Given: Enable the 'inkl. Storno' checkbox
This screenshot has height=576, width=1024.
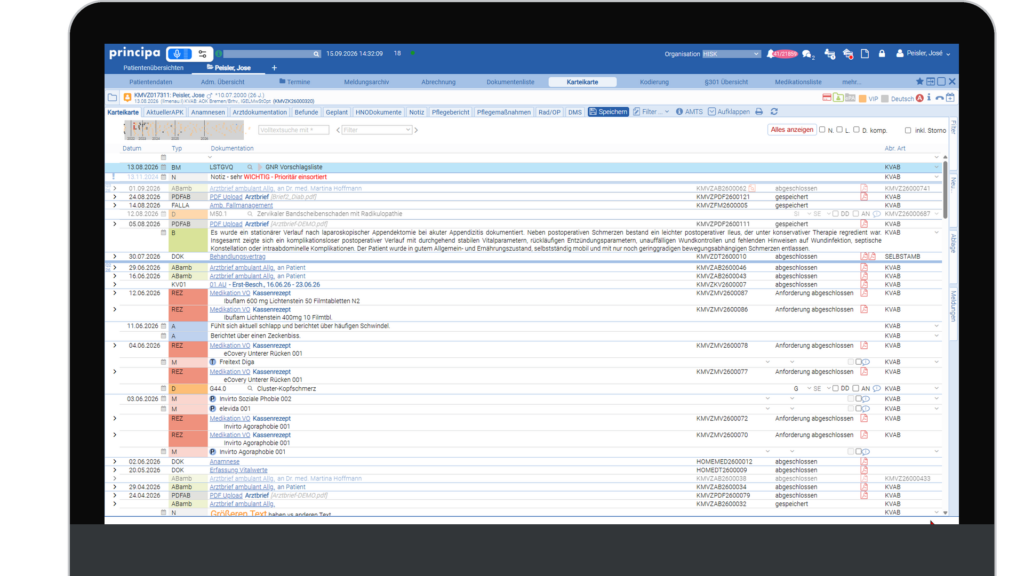Looking at the screenshot, I should [x=908, y=131].
